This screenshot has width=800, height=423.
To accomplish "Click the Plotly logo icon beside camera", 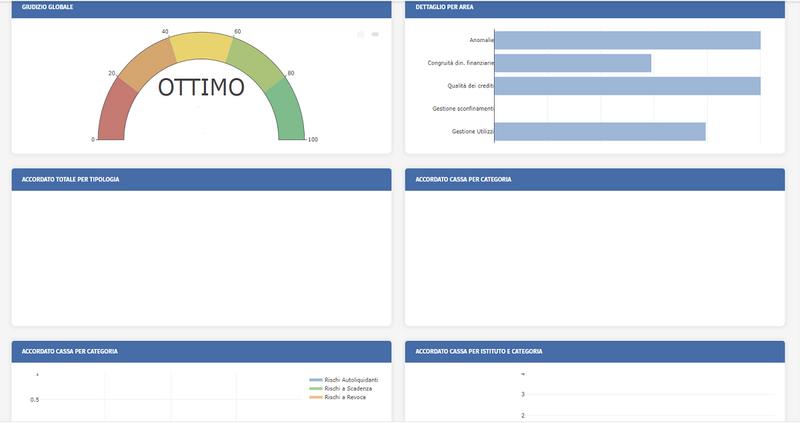I will click(x=375, y=34).
